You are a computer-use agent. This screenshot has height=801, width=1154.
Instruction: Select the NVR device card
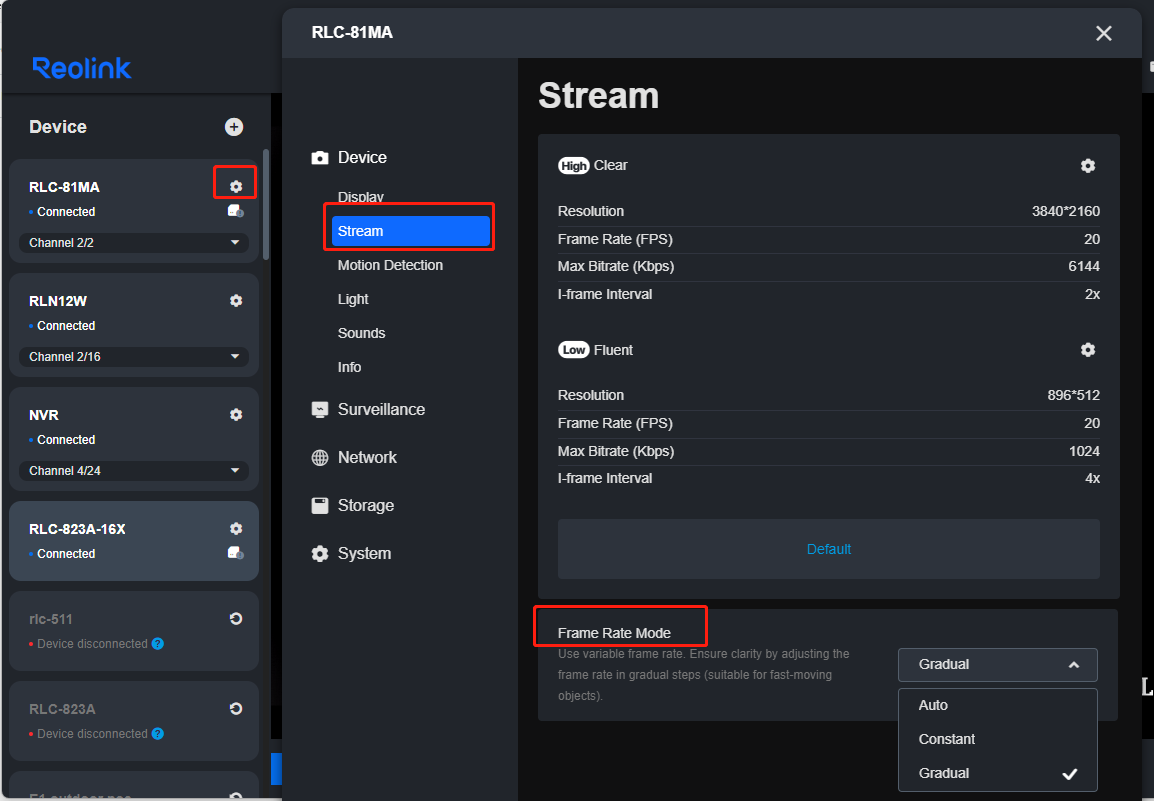(134, 440)
